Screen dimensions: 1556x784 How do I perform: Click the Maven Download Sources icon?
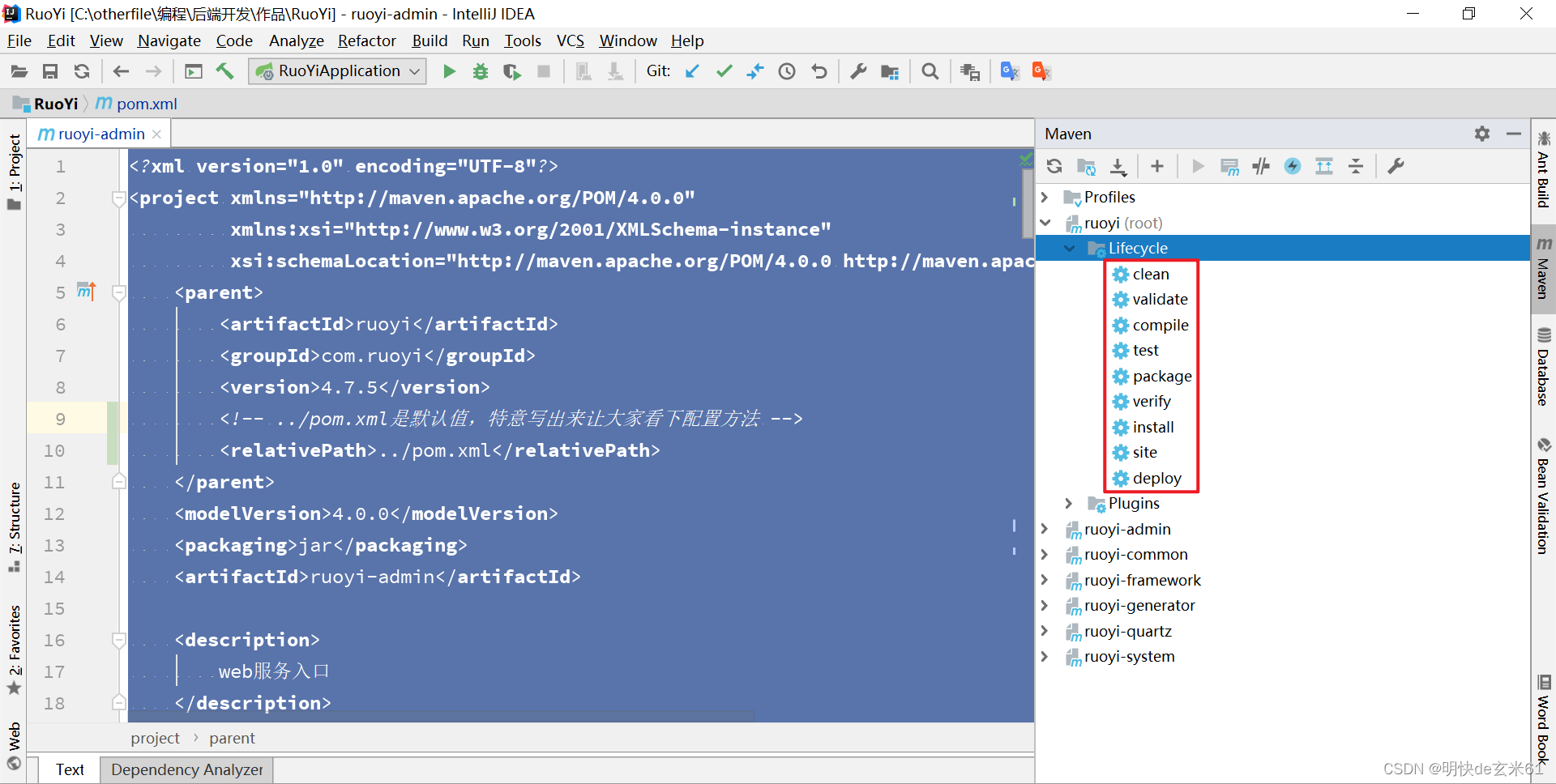1118,166
